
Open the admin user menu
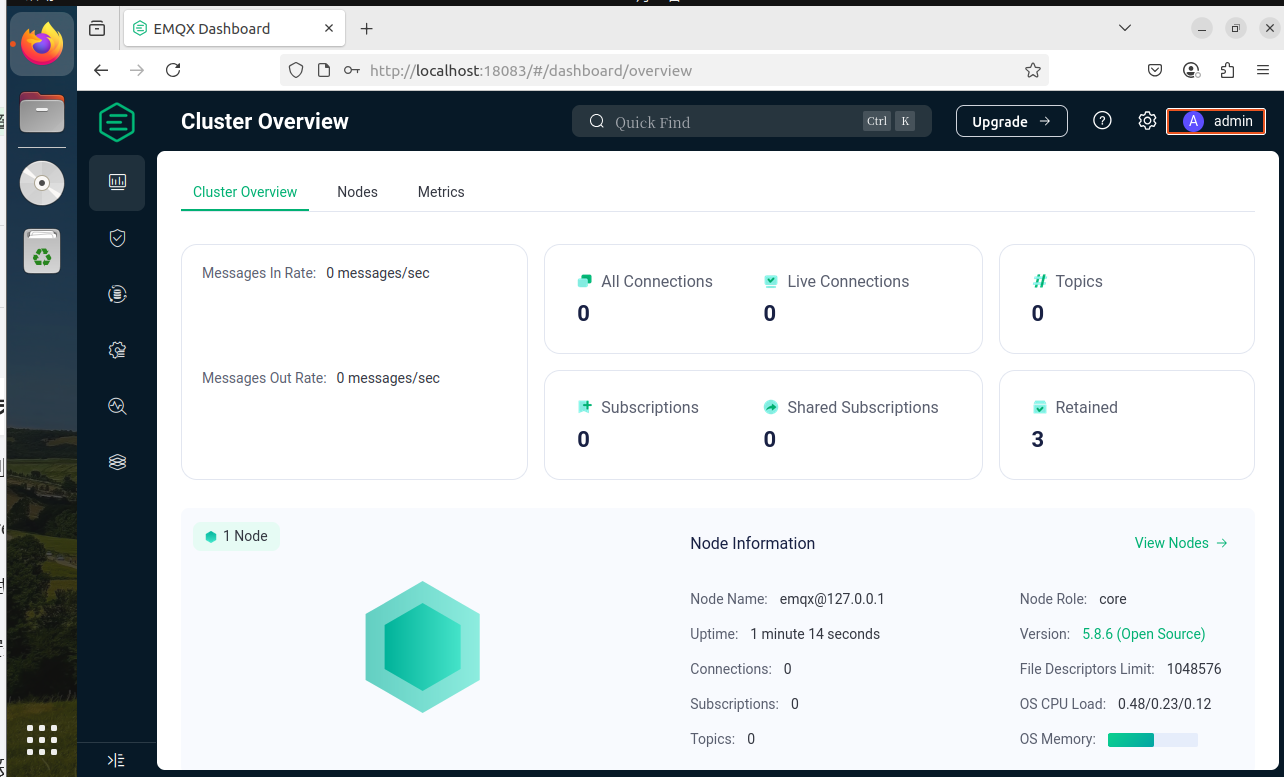[1216, 121]
